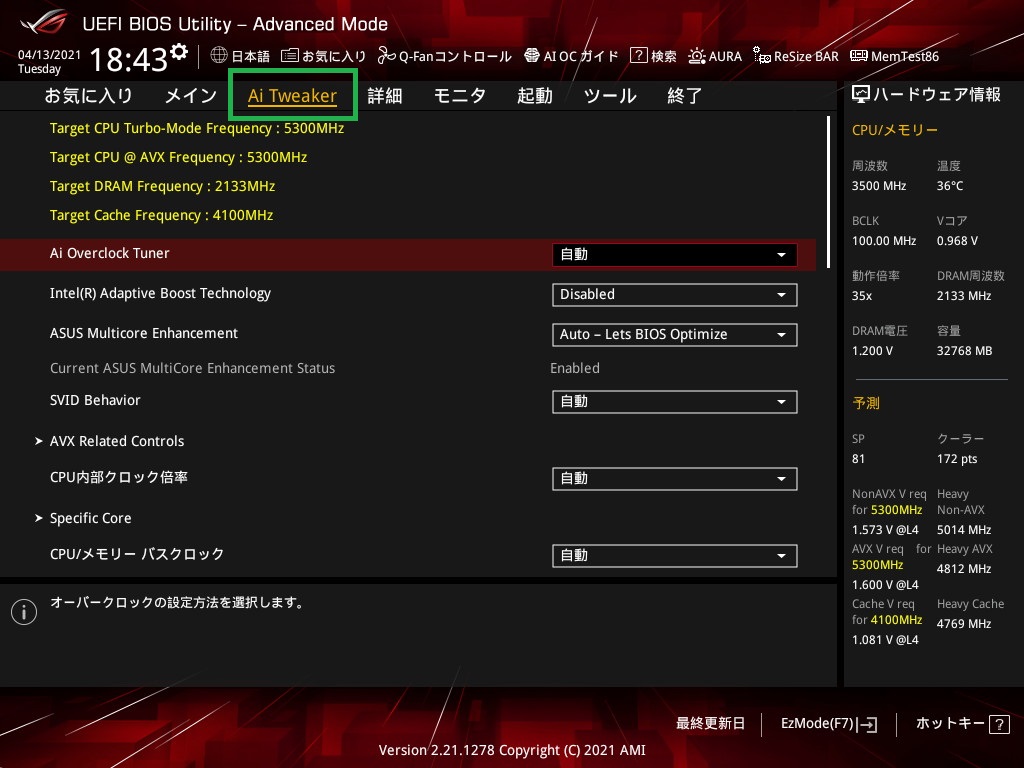Switch to 終了 tab

pos(684,95)
